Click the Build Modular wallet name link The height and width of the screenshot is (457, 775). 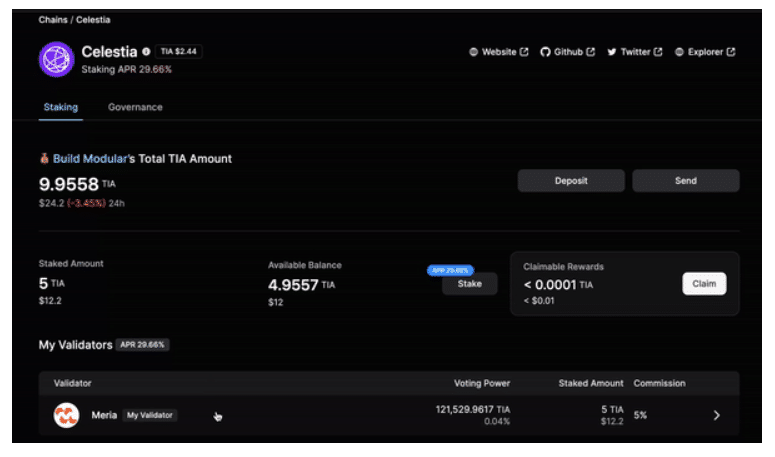click(90, 159)
